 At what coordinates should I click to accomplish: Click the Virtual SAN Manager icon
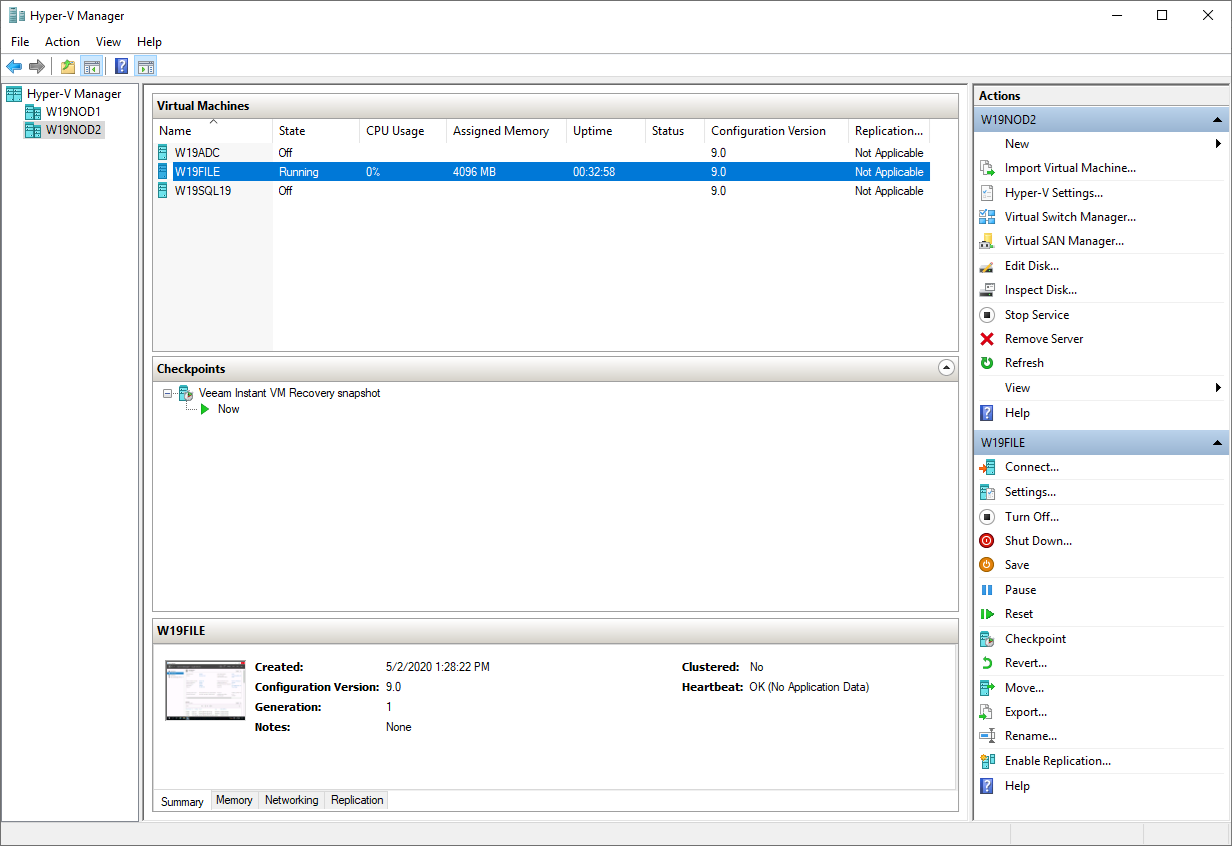click(x=987, y=241)
